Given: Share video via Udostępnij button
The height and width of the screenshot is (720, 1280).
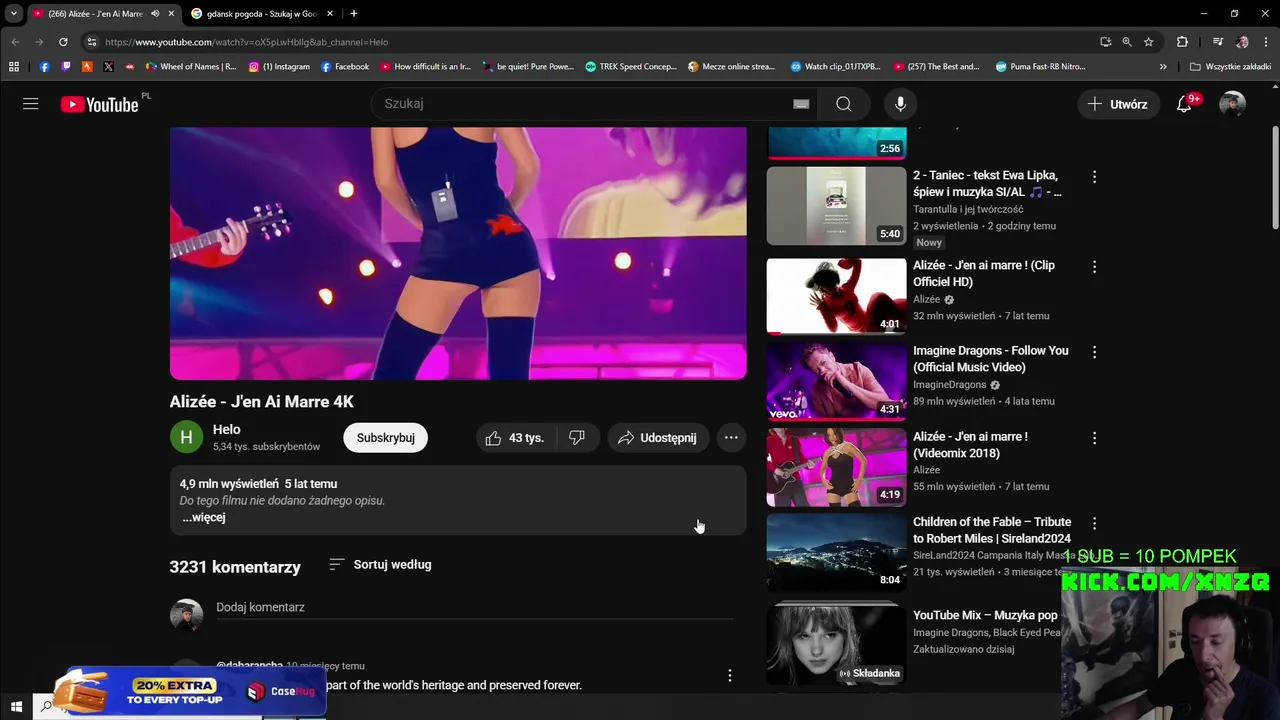Looking at the screenshot, I should point(657,437).
